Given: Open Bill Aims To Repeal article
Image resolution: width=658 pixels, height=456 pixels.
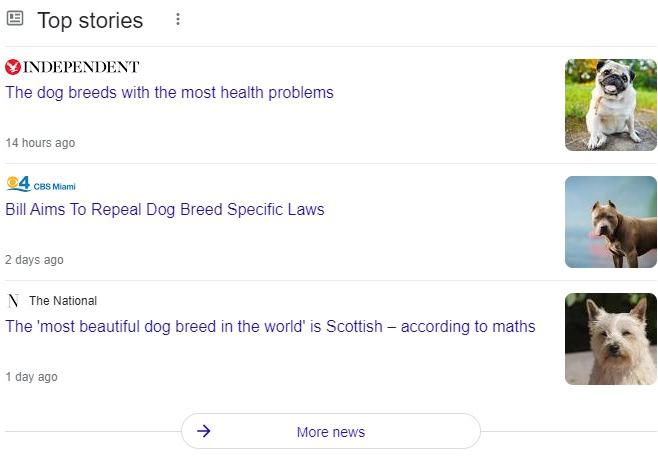Looking at the screenshot, I should pos(164,210).
